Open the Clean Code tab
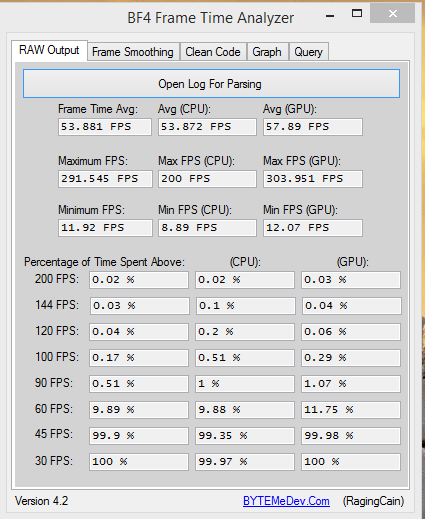 [x=213, y=52]
